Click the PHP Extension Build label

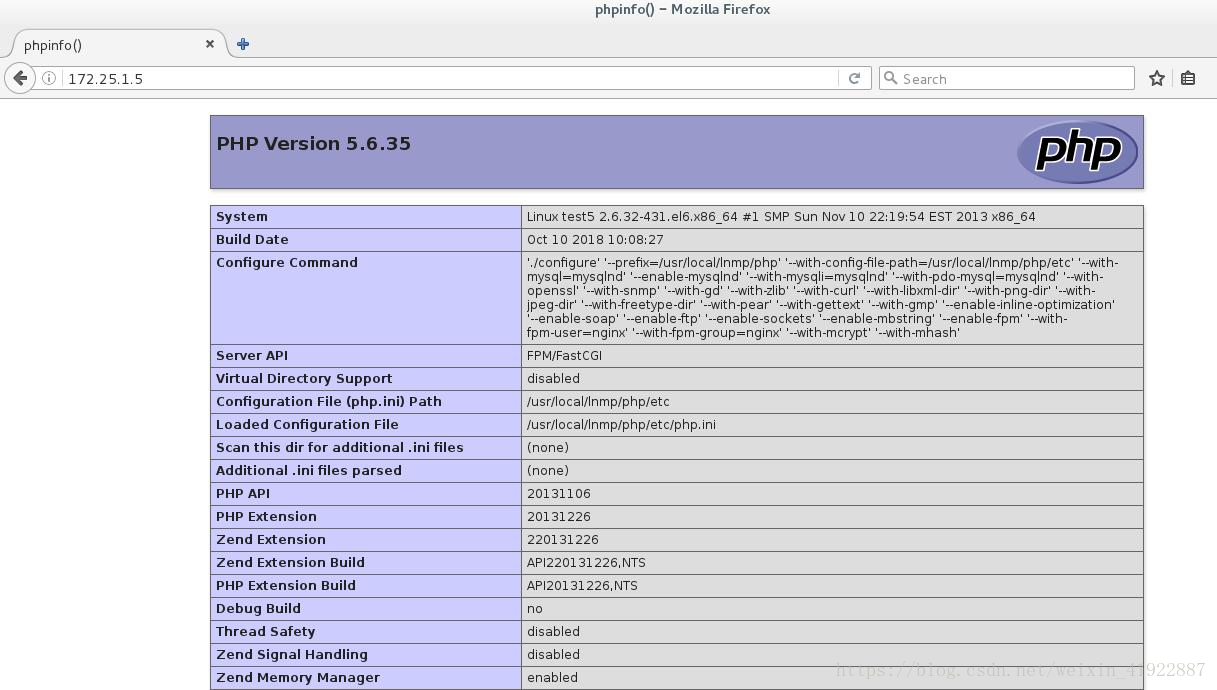pyautogui.click(x=286, y=585)
